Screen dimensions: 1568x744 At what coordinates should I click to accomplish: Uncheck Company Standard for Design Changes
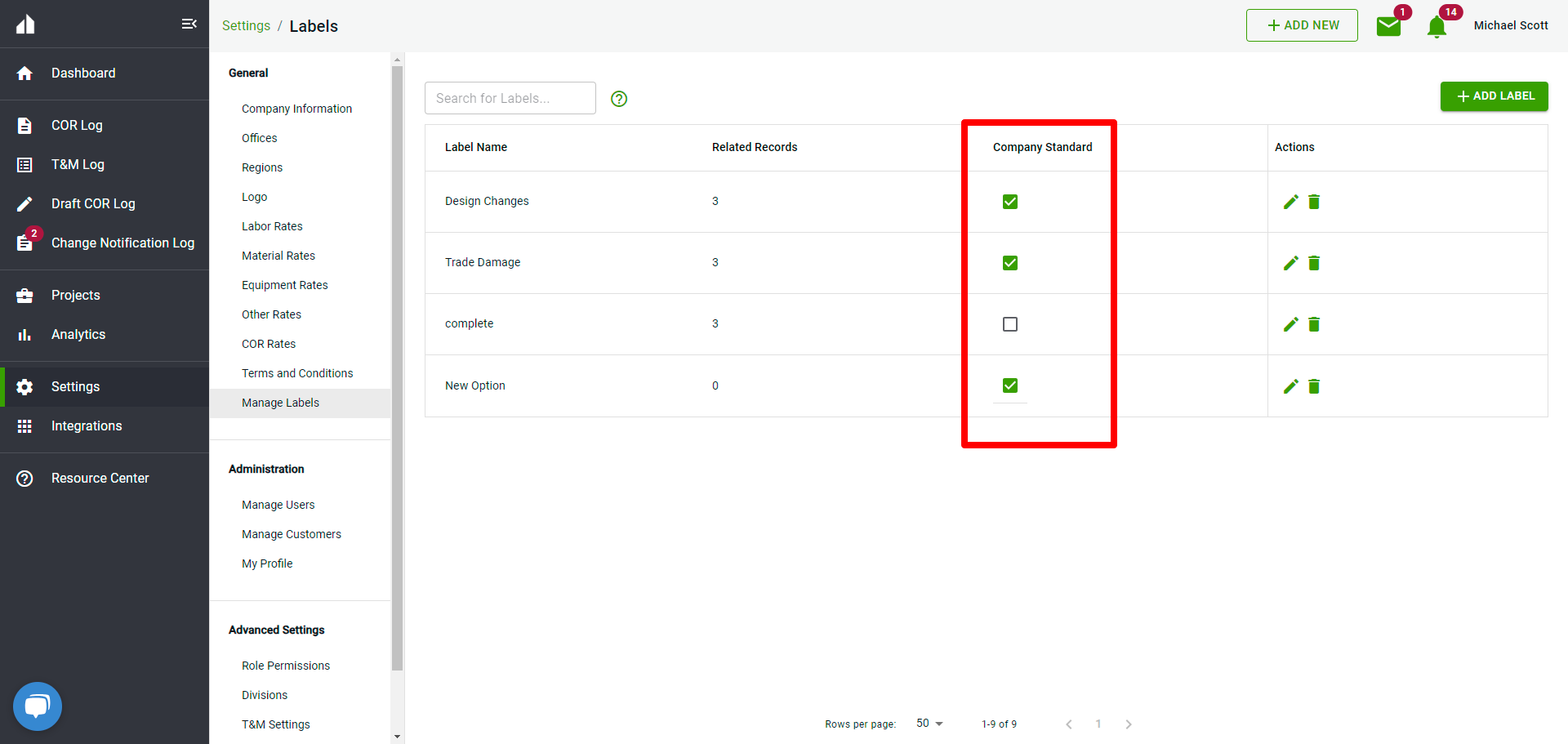coord(1010,202)
